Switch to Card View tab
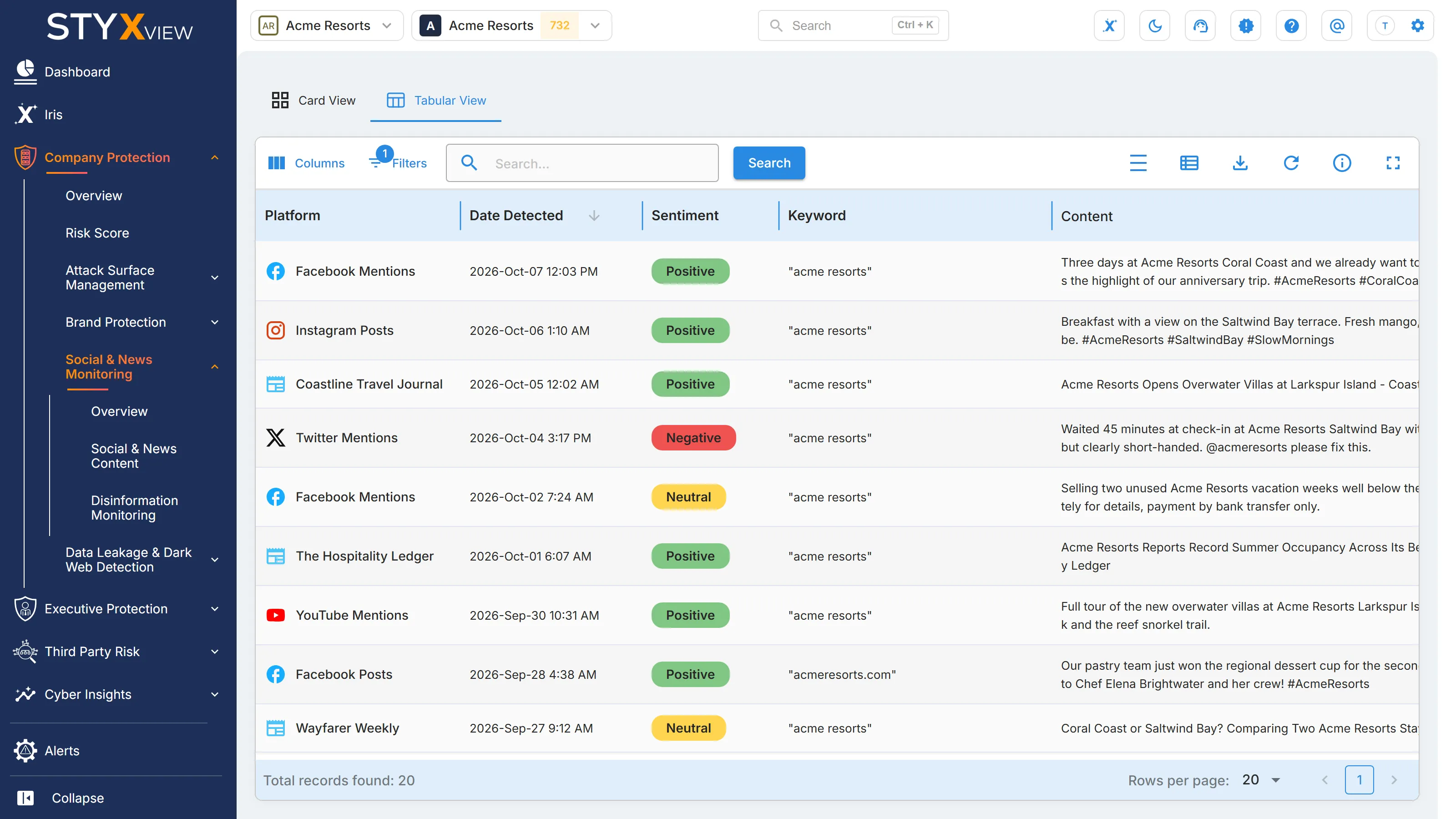This screenshot has width=1456, height=819. click(x=313, y=100)
